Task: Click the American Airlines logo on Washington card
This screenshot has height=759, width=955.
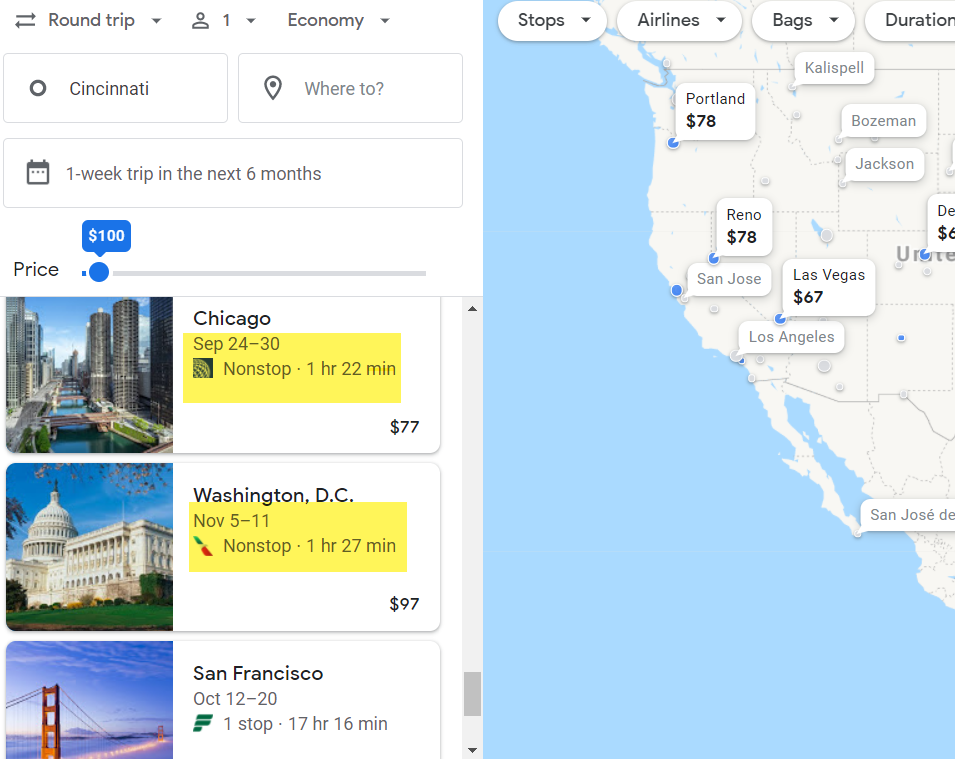Action: click(203, 546)
